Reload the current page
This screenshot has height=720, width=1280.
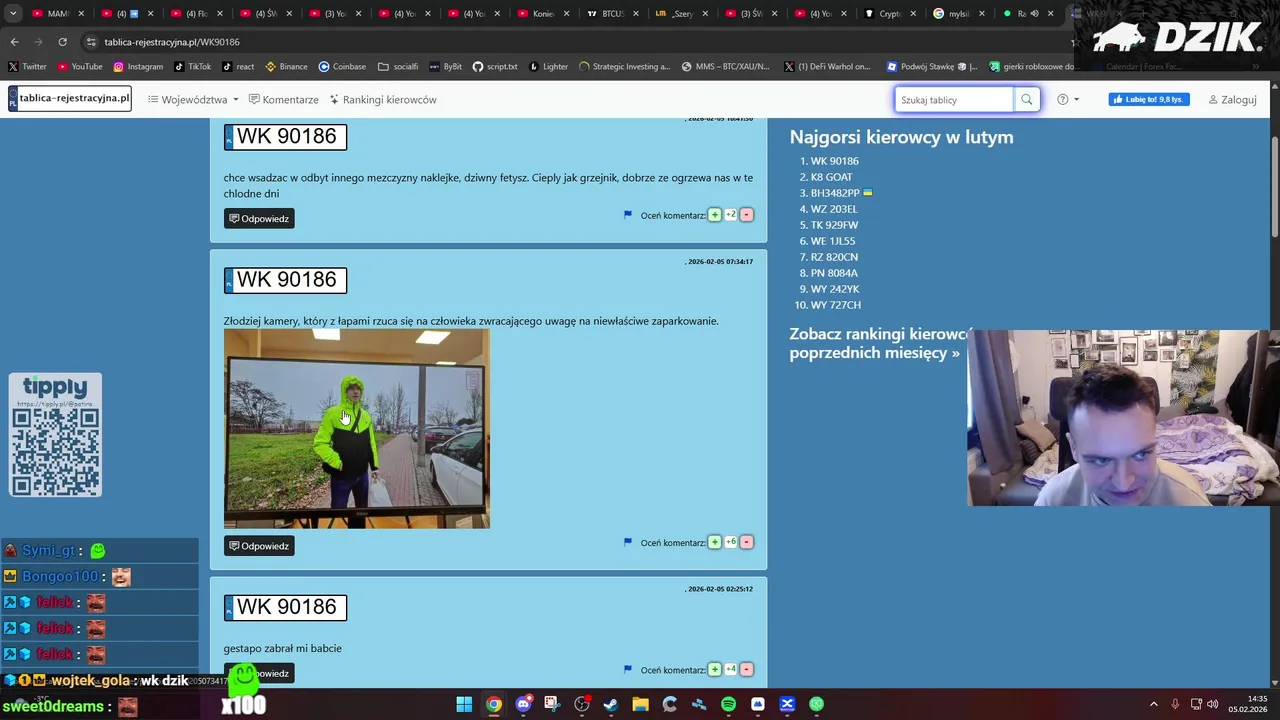pyautogui.click(x=62, y=42)
